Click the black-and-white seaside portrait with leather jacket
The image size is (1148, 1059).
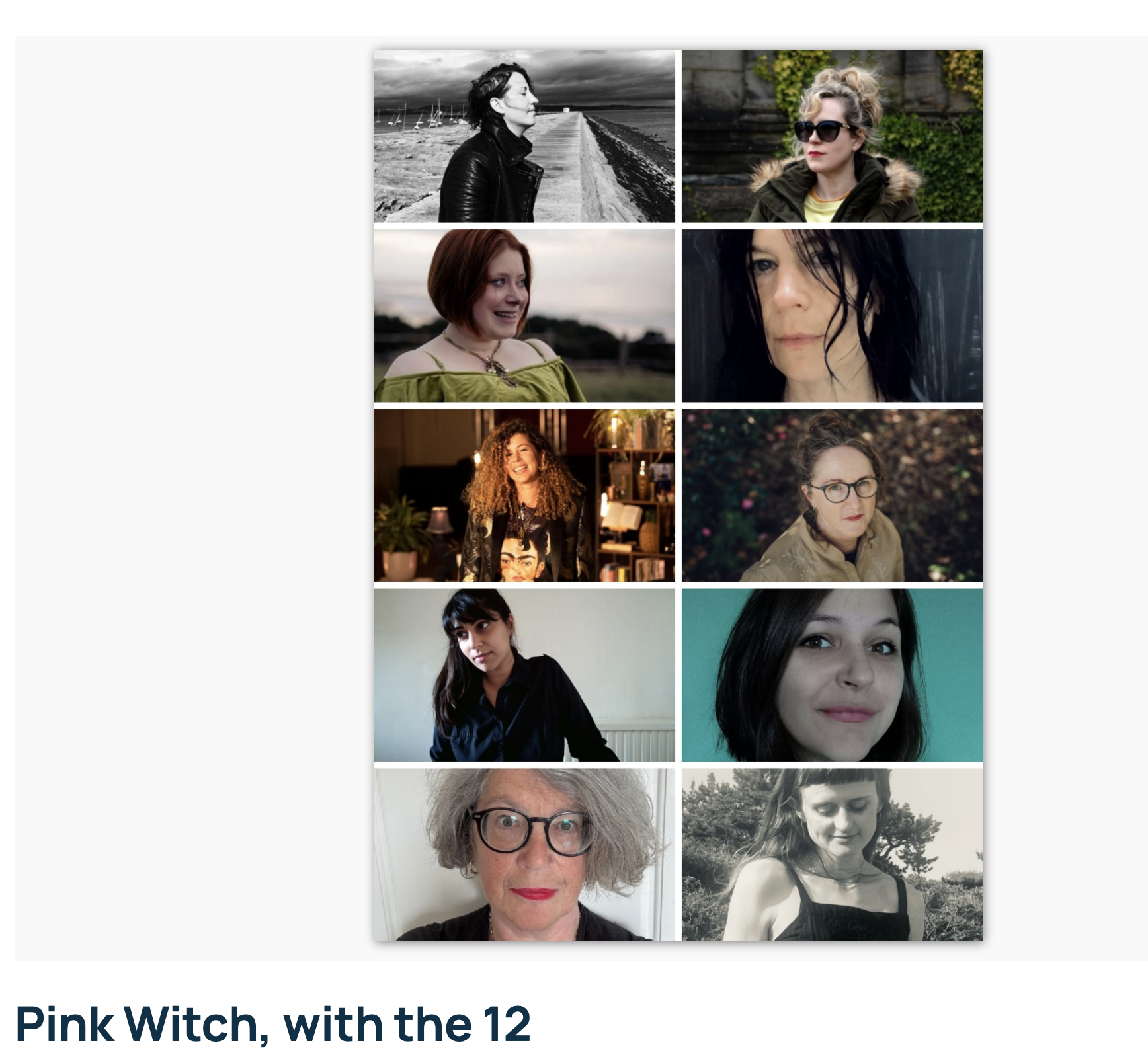[x=524, y=136]
